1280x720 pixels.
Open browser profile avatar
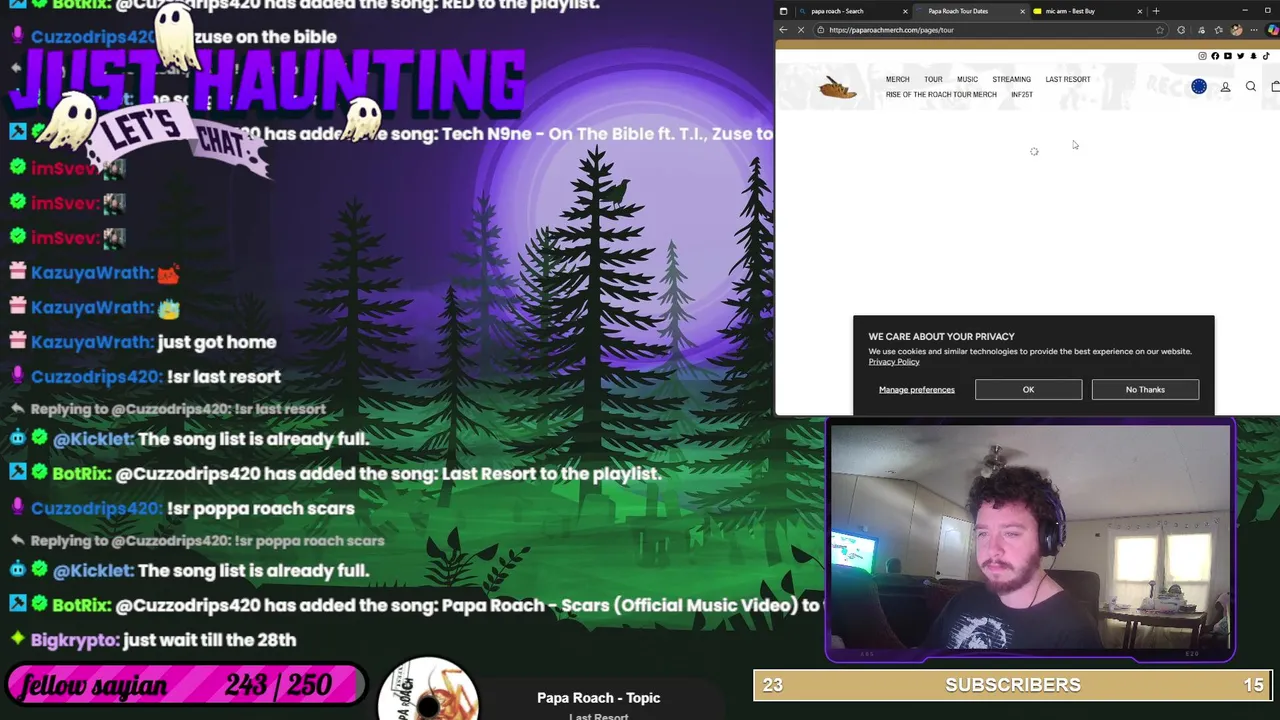(1236, 30)
